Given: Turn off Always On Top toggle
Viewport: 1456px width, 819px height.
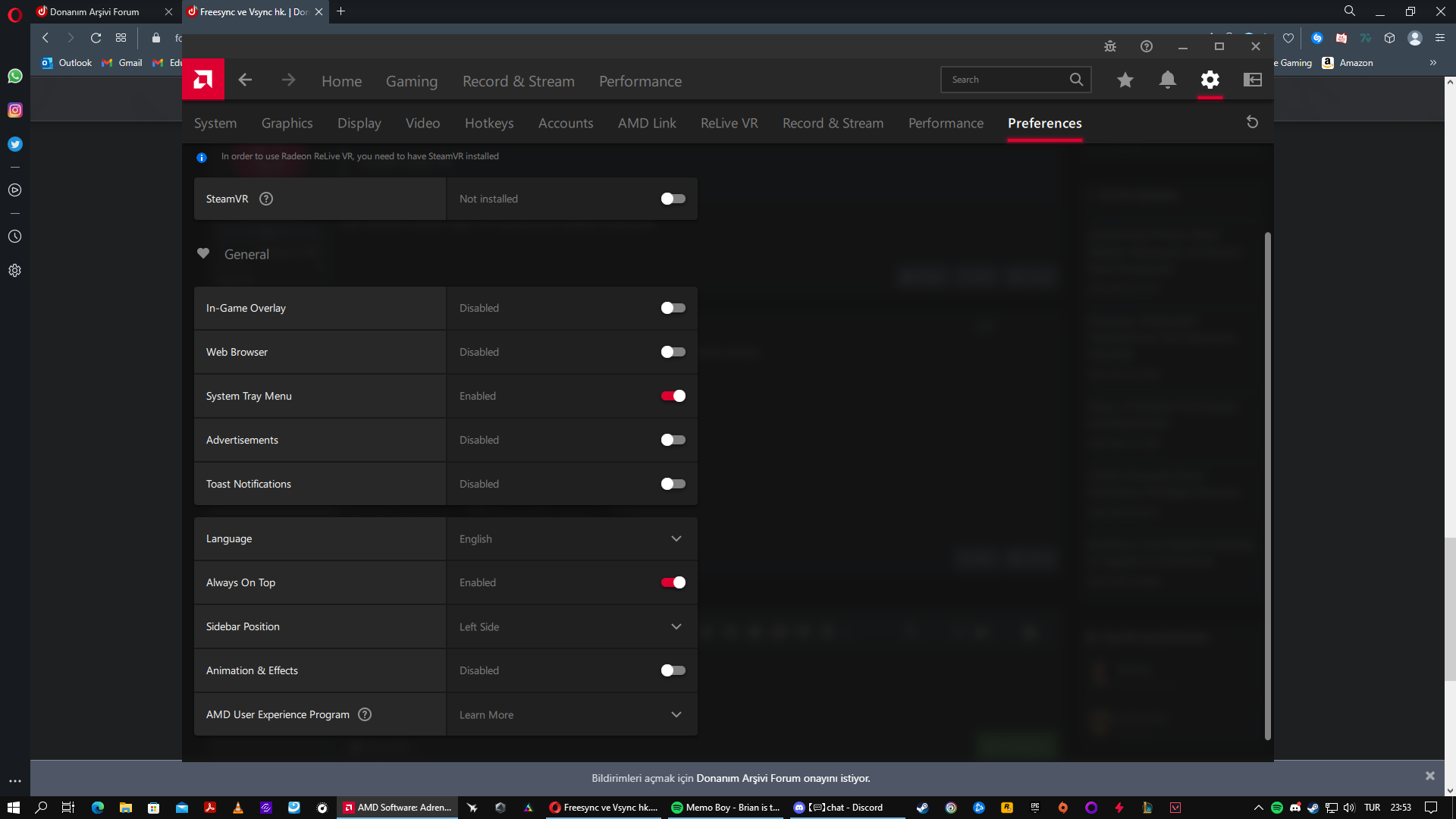Looking at the screenshot, I should [x=673, y=582].
